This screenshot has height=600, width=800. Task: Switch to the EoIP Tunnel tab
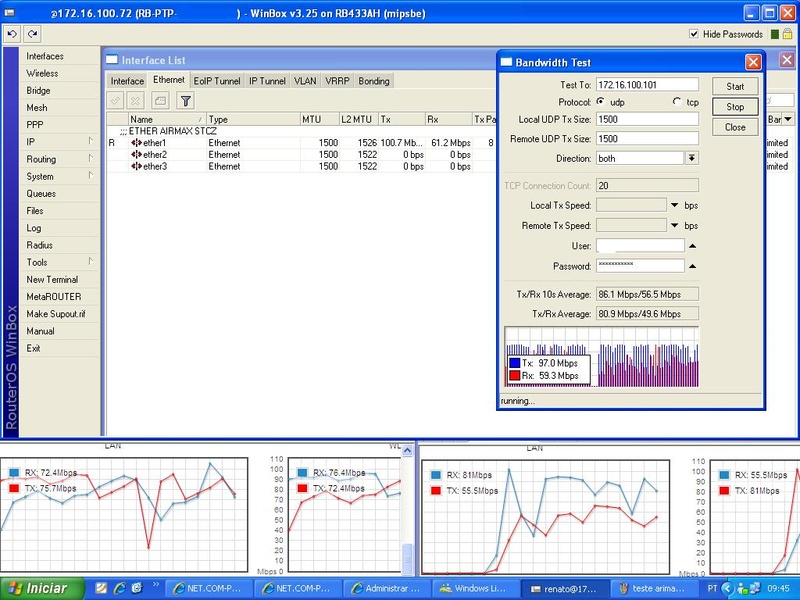pos(216,81)
